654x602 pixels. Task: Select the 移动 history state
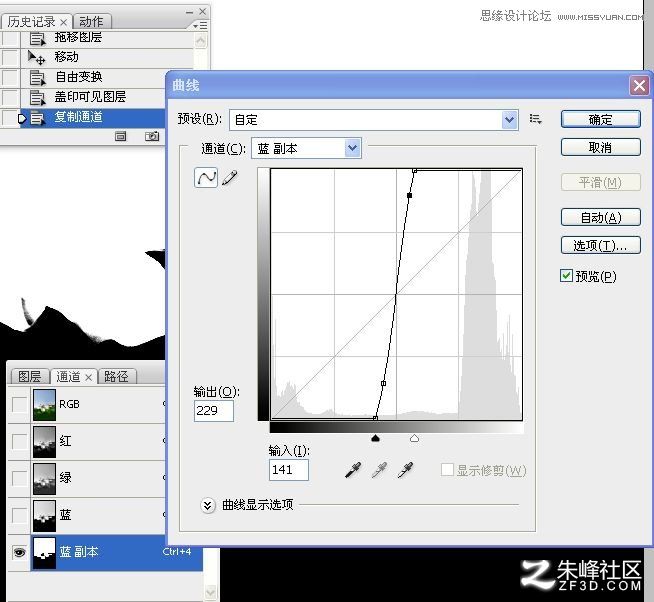tap(107, 57)
